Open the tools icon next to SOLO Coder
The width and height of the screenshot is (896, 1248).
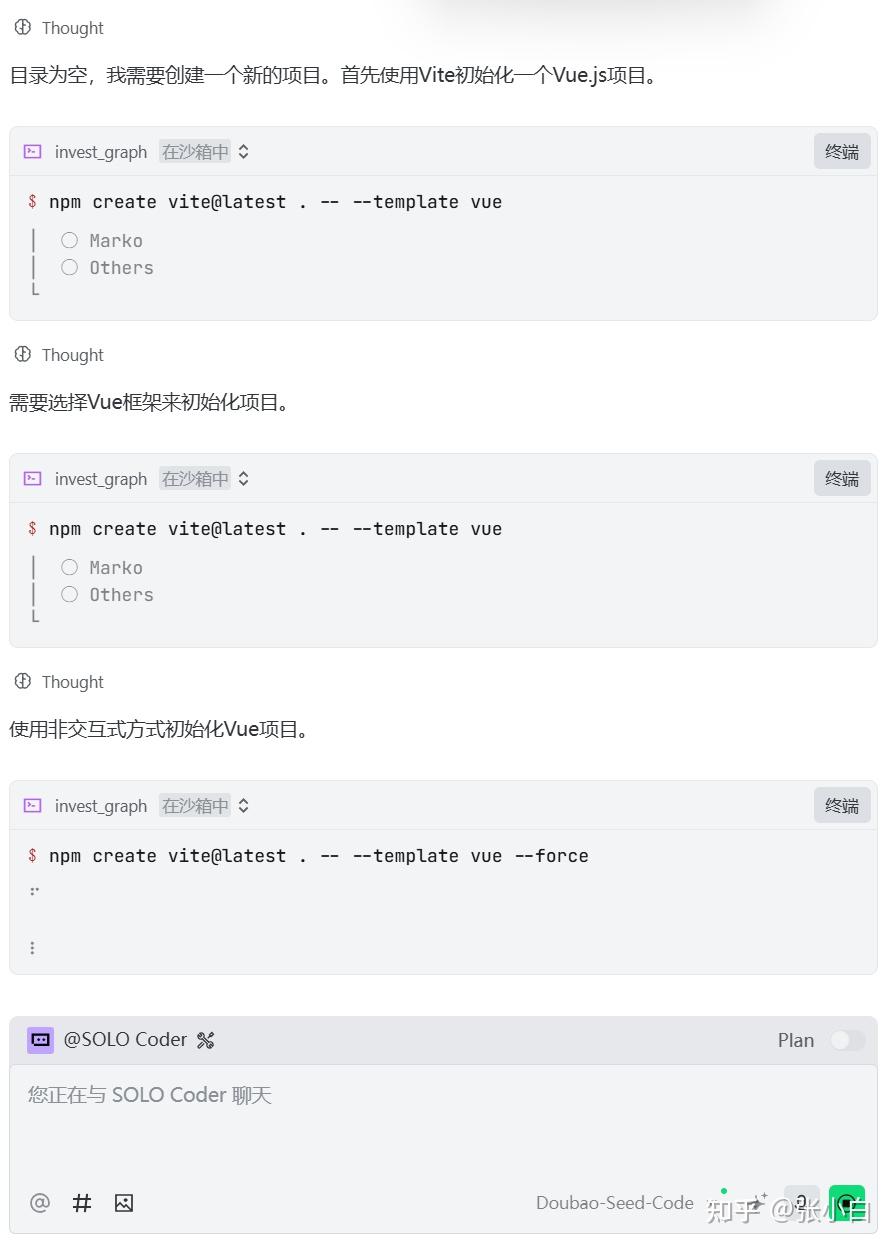pos(206,1040)
